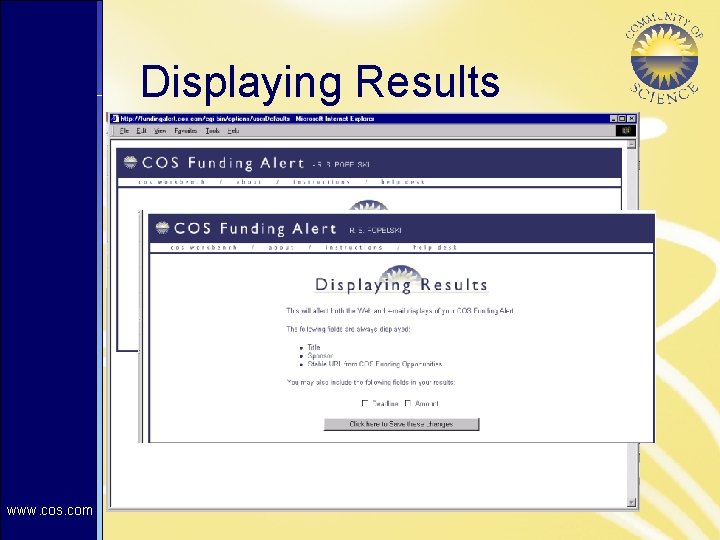Follow the about link in front page
Image resolution: width=720 pixels, height=540 pixels.
click(x=281, y=248)
